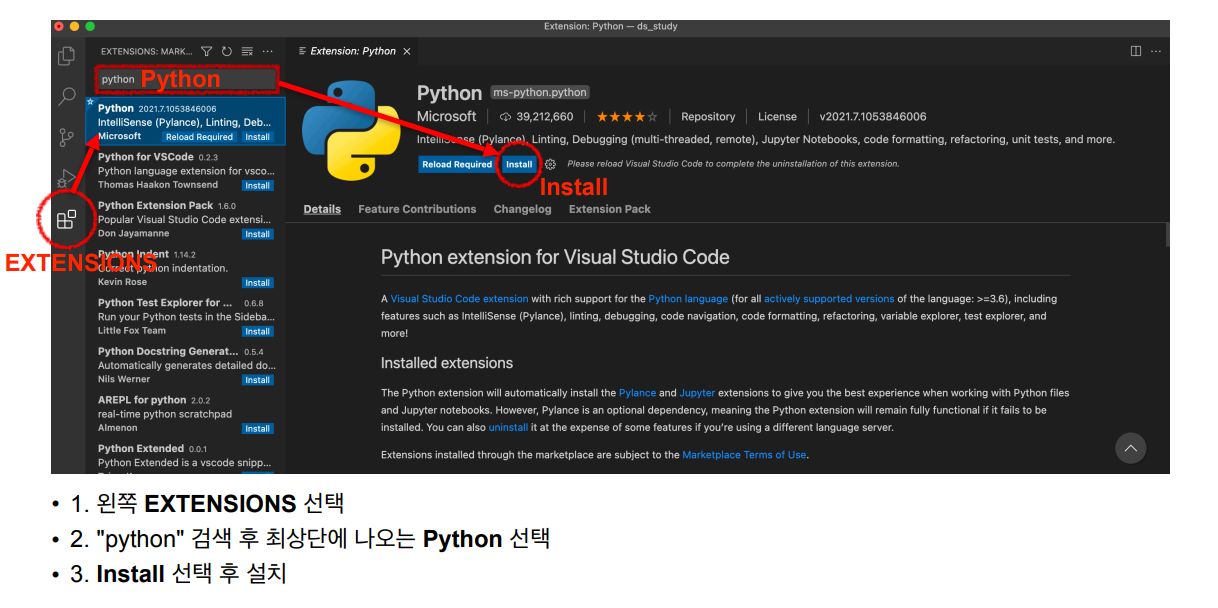Open the Explorer view in activity bar

(67, 57)
